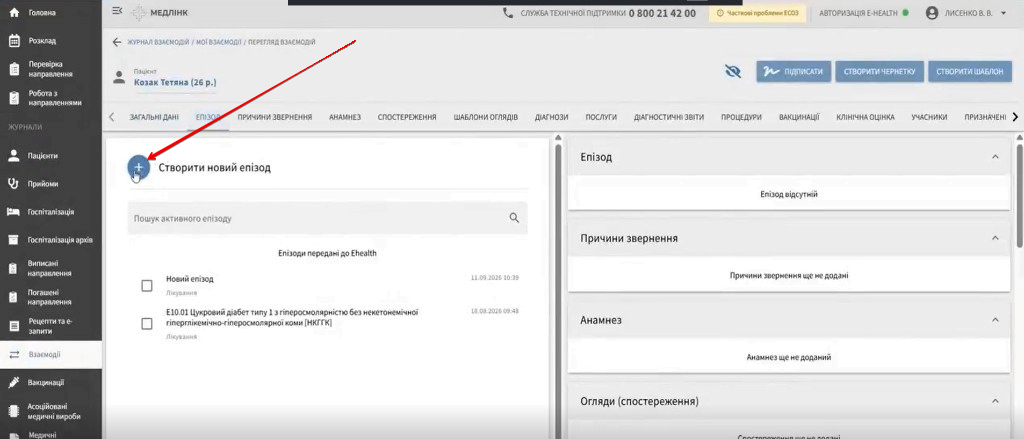Switch to the Діагностичні звіти tab
This screenshot has height=439, width=1024.
point(669,118)
